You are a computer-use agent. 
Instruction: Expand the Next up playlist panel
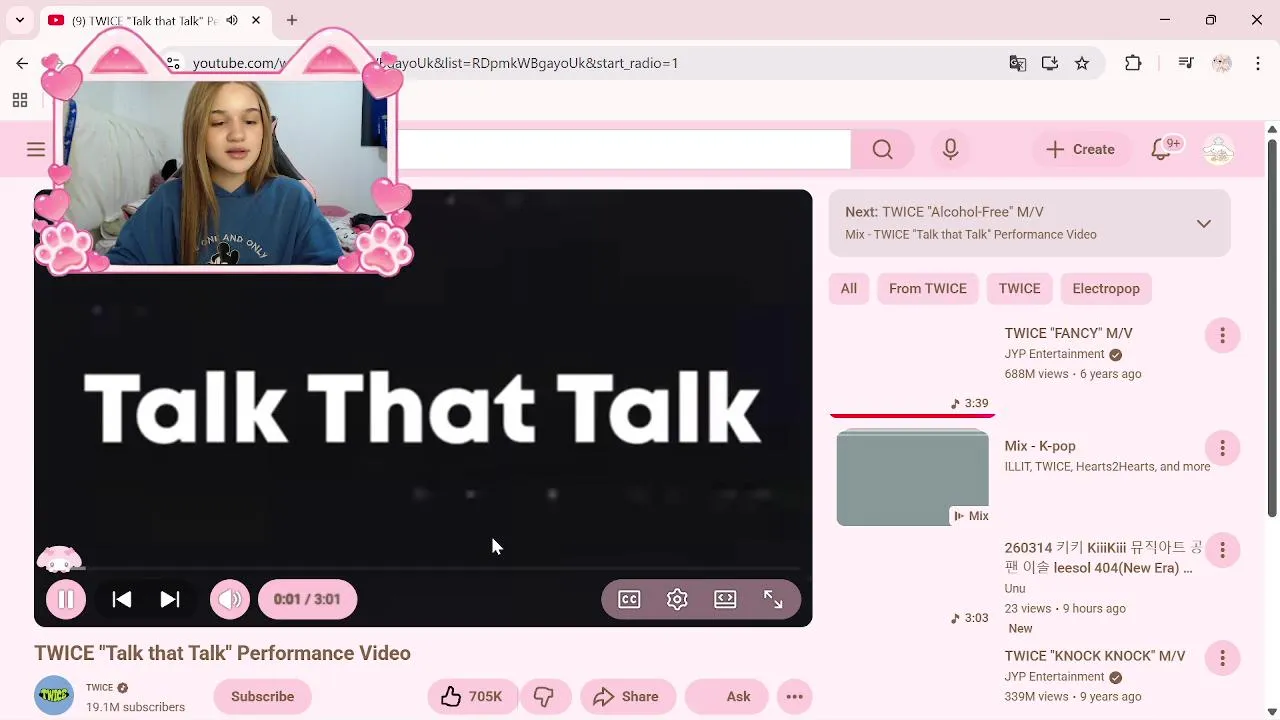[1204, 223]
